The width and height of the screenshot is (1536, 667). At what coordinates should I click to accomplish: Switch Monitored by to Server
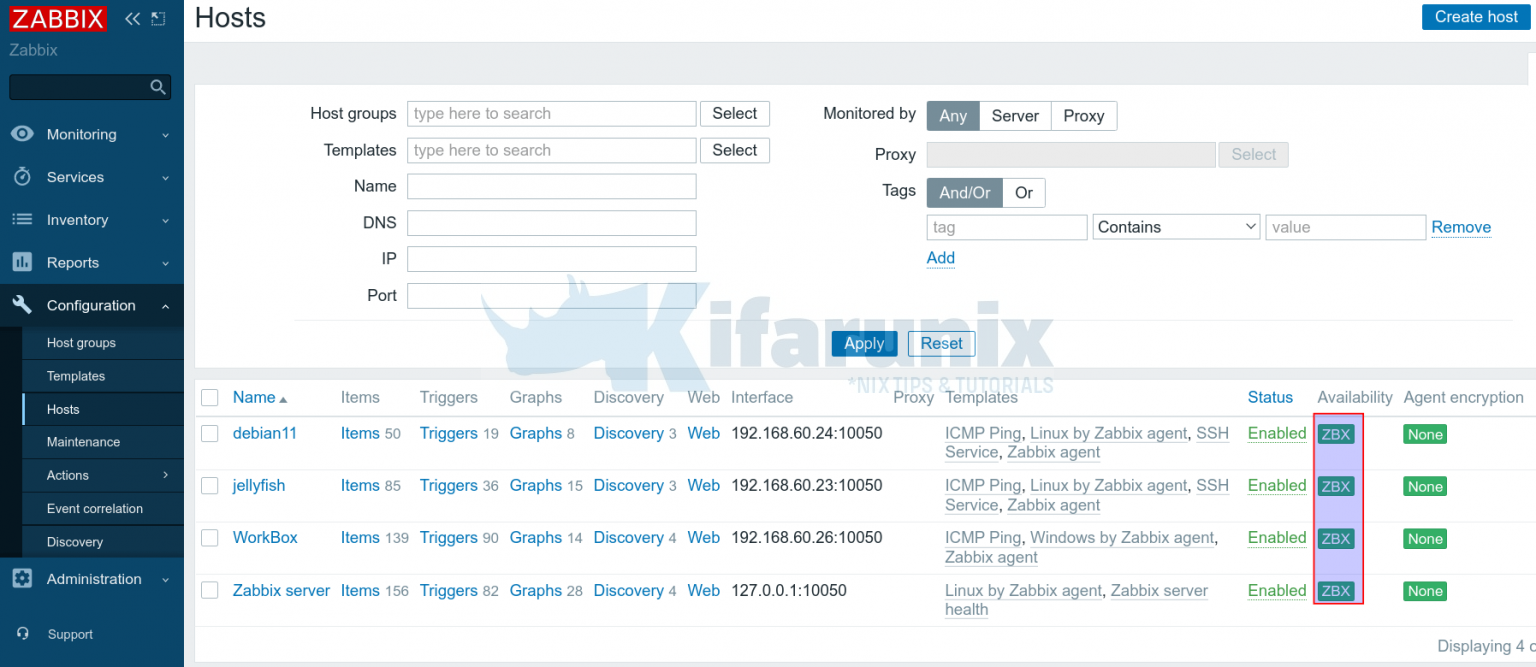coord(1015,115)
